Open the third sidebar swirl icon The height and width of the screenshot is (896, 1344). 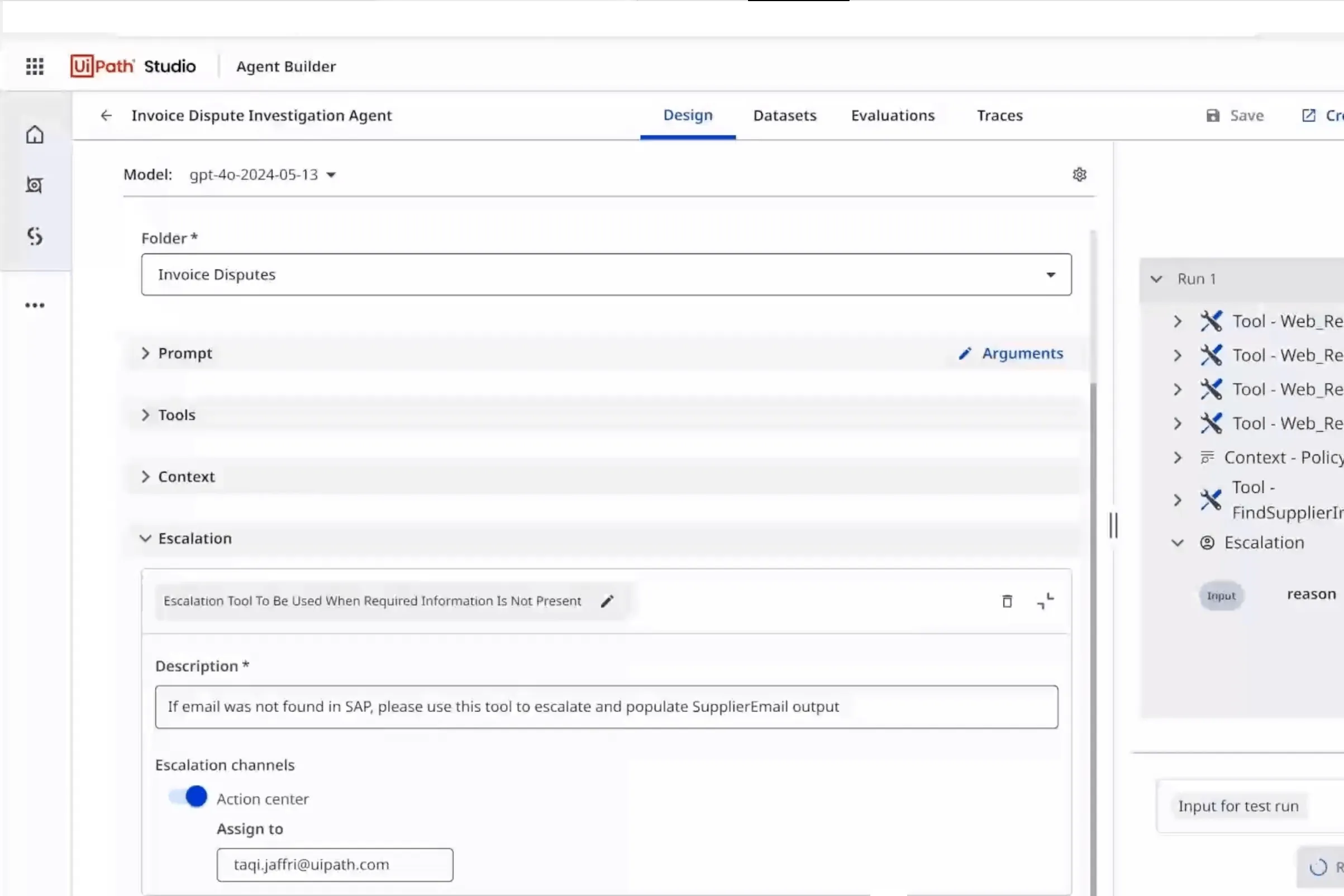35,236
